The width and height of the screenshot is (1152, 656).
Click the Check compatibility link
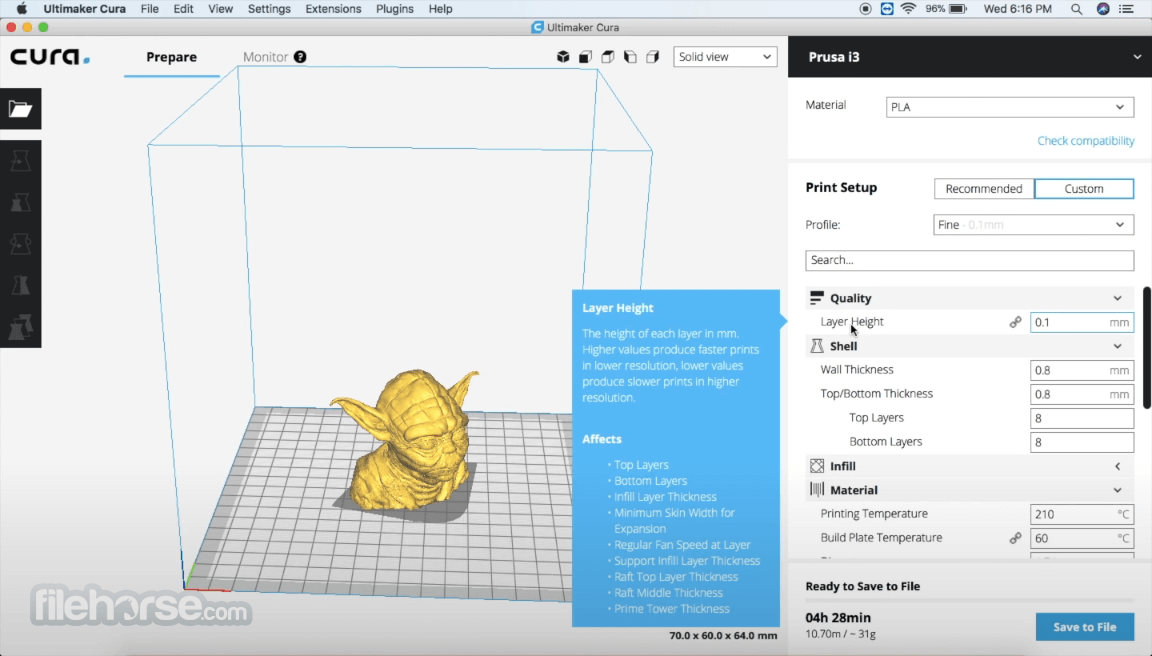[x=1085, y=141]
